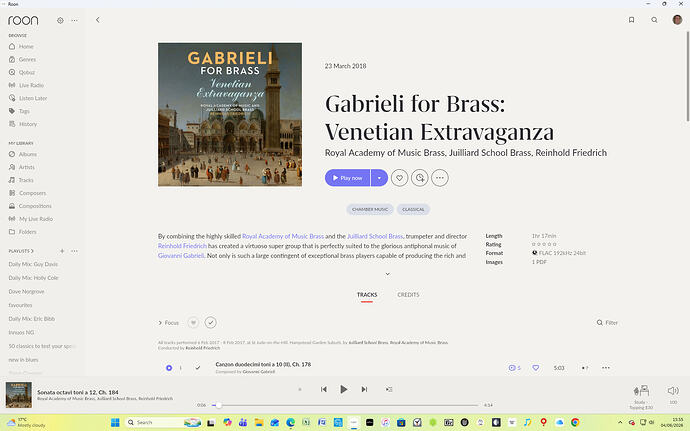690x431 pixels.
Task: Add album to library with the plus icon
Action: [x=420, y=178]
